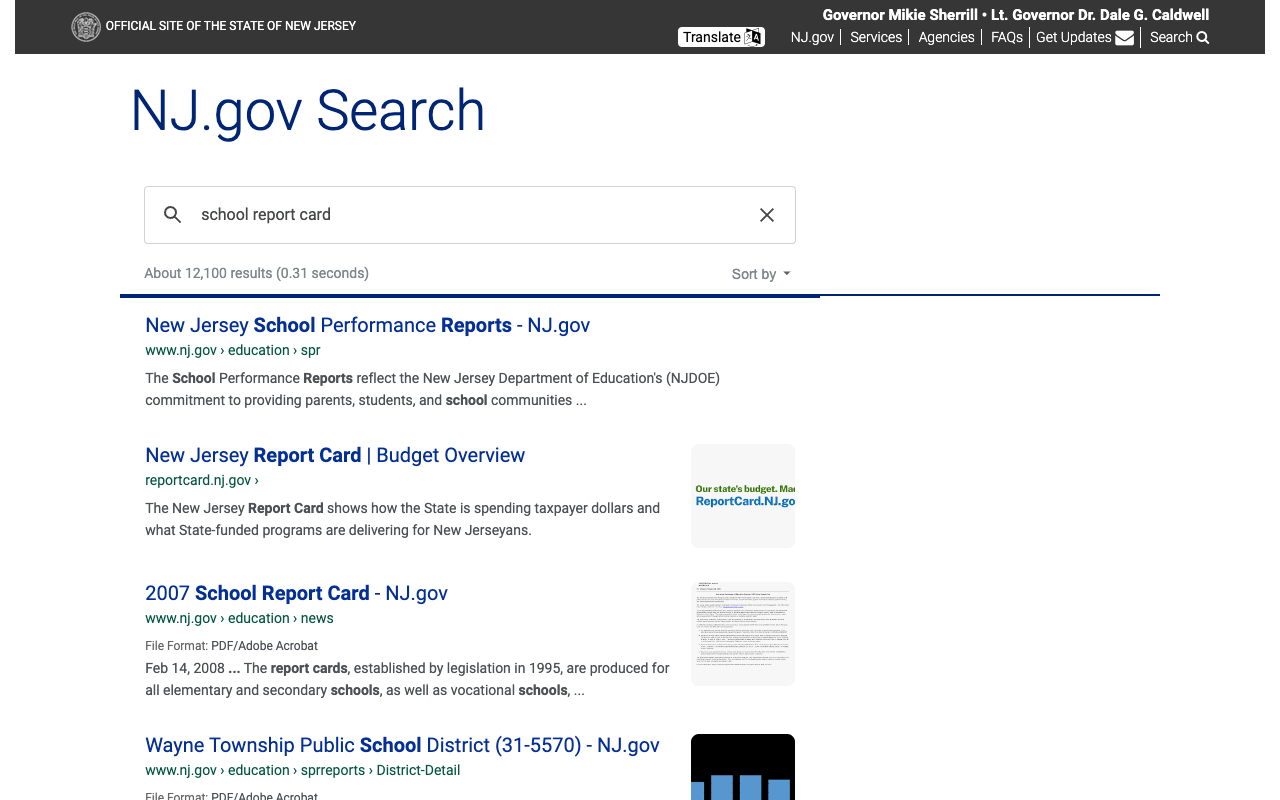Open the FAQs header link
The width and height of the screenshot is (1280, 800).
[1007, 37]
